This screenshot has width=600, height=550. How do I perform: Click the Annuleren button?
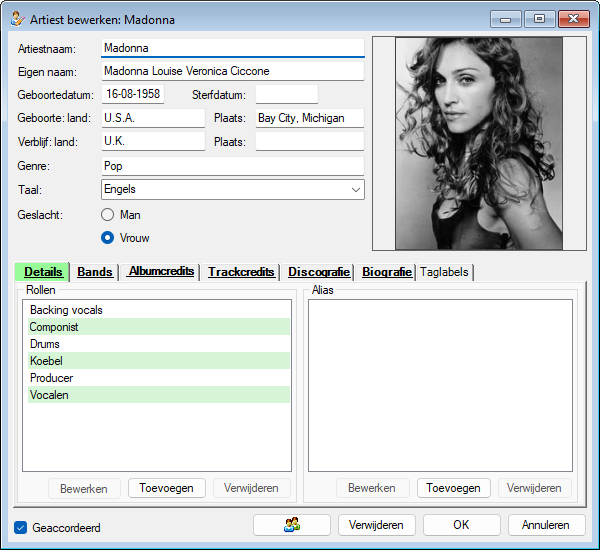(x=546, y=525)
